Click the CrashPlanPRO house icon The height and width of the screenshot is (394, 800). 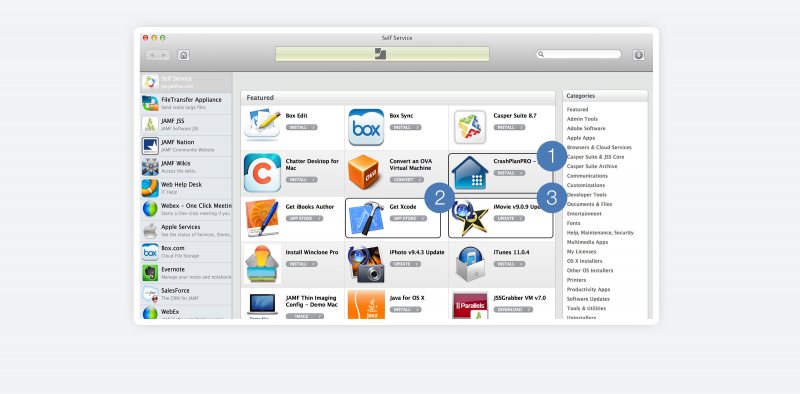[470, 173]
